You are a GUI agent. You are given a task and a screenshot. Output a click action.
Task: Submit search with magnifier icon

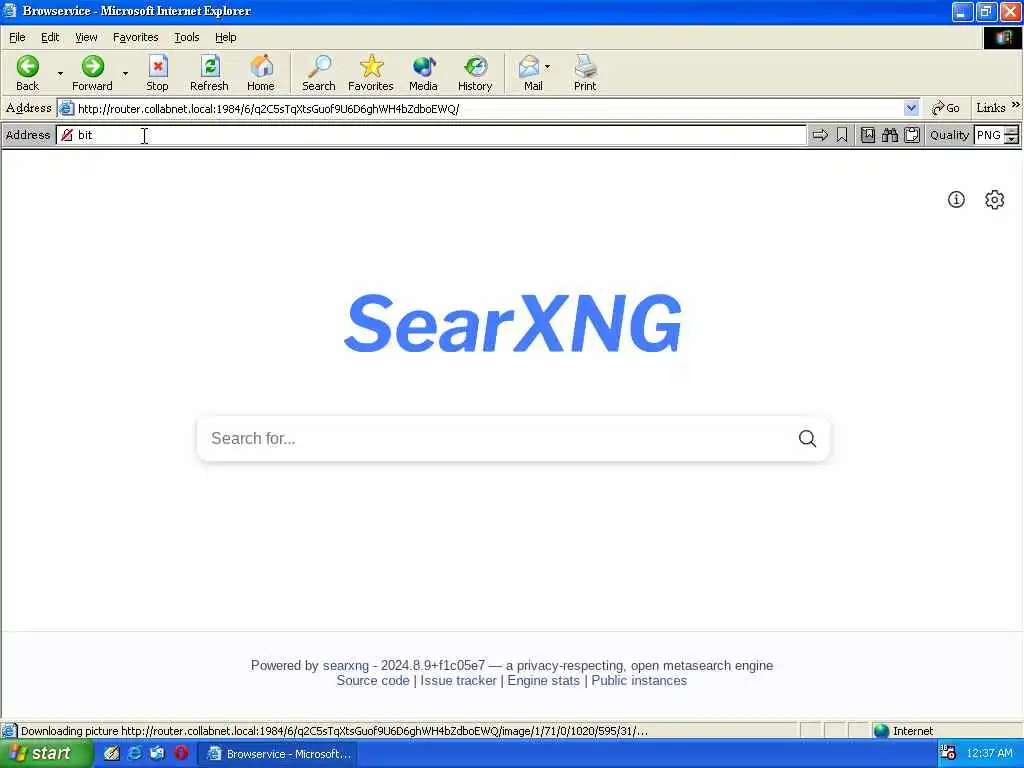click(807, 439)
